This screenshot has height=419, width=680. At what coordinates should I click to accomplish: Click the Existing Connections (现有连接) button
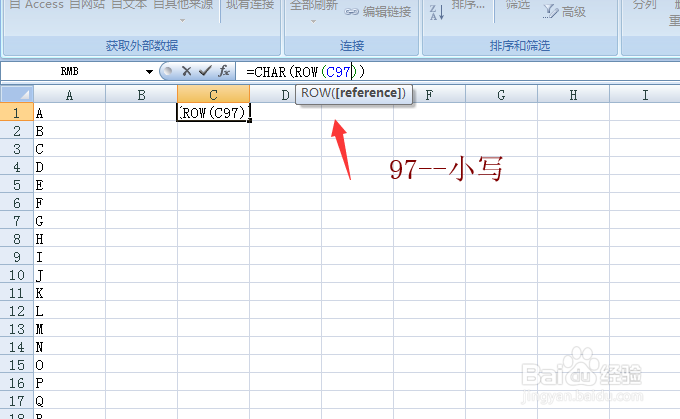(x=250, y=5)
